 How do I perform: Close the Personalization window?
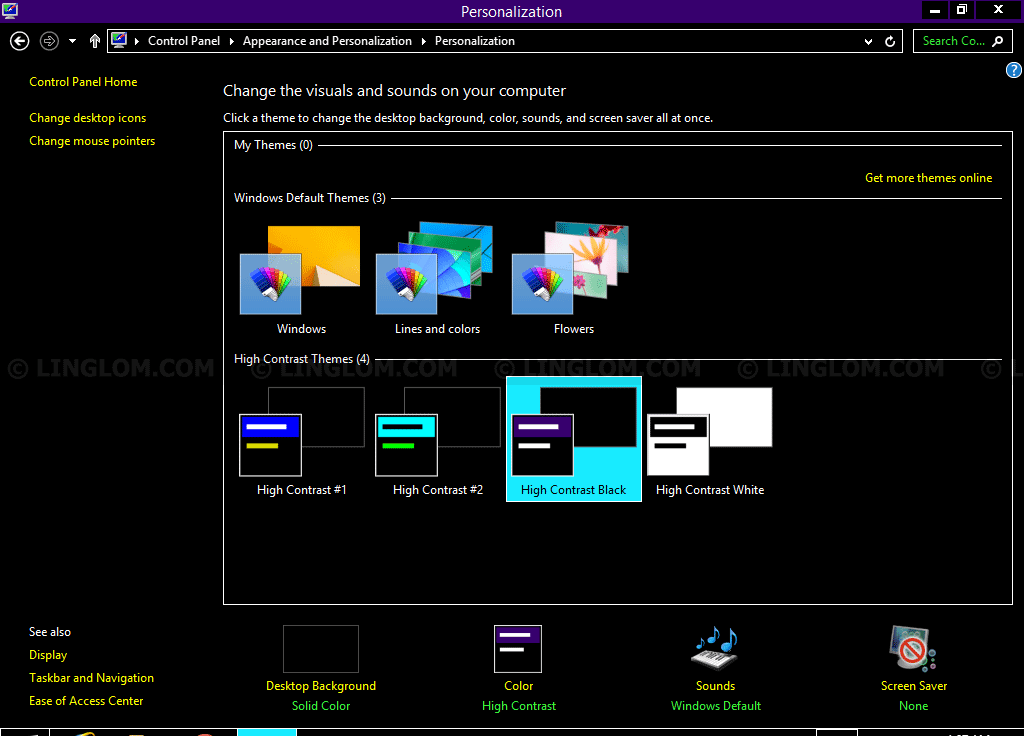click(998, 10)
